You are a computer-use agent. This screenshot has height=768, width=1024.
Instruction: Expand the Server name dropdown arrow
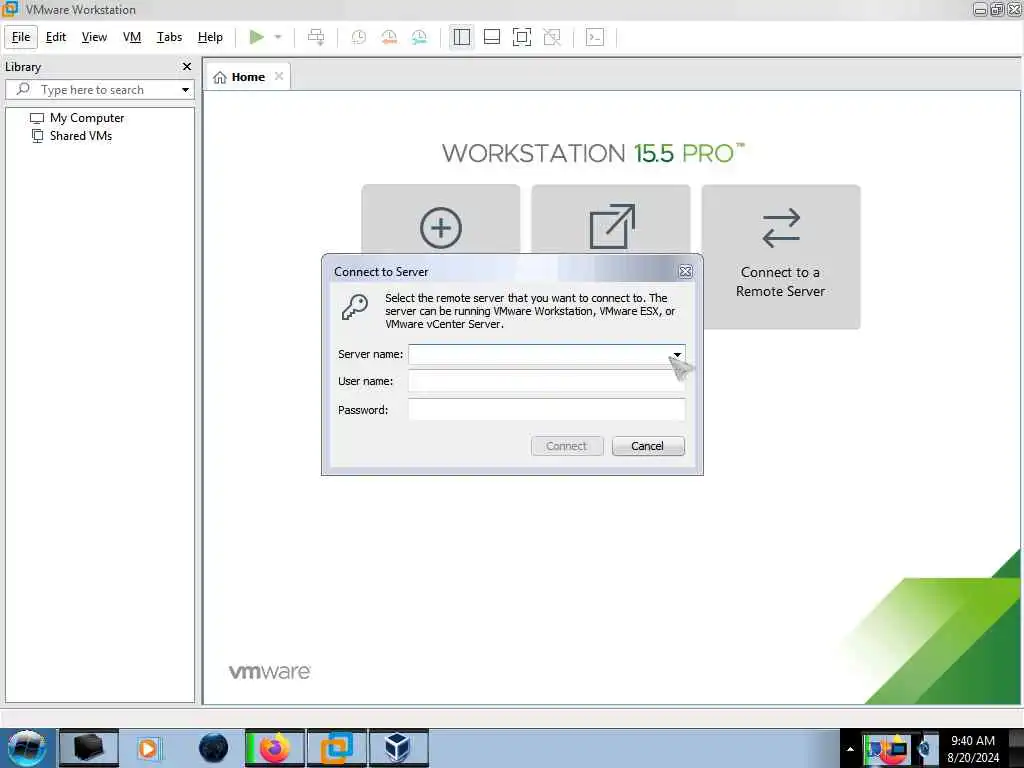(x=677, y=355)
